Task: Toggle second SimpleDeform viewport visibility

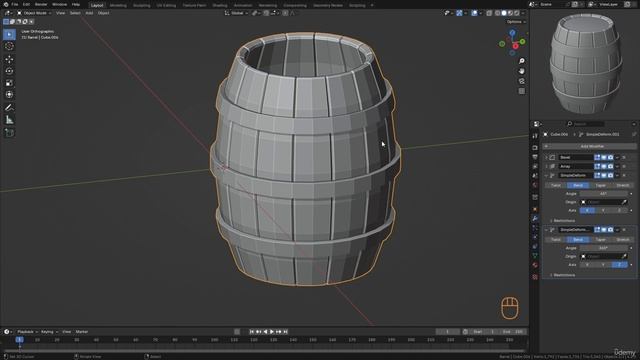Action: coord(604,230)
